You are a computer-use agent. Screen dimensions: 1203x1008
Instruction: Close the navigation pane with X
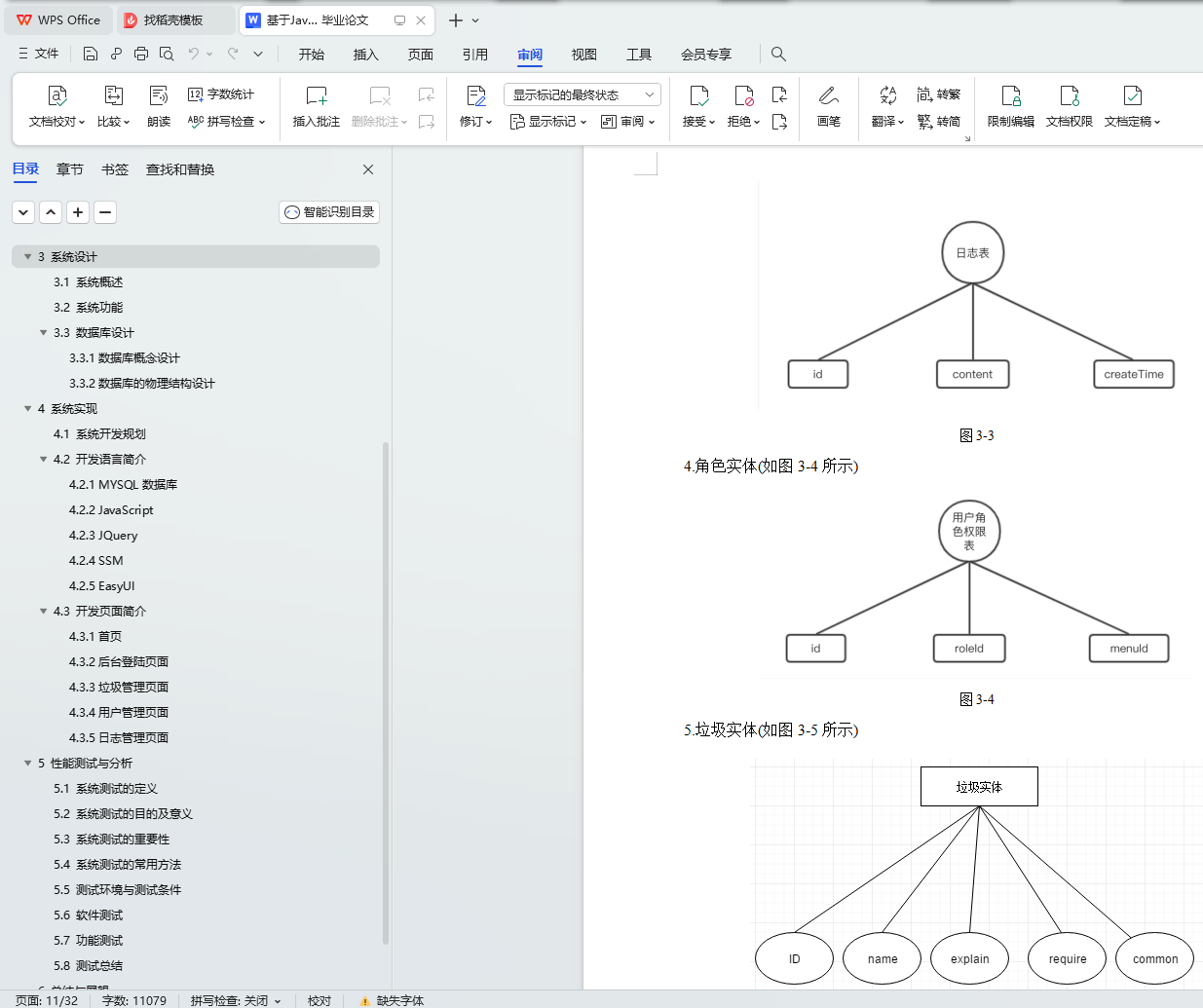tap(368, 169)
